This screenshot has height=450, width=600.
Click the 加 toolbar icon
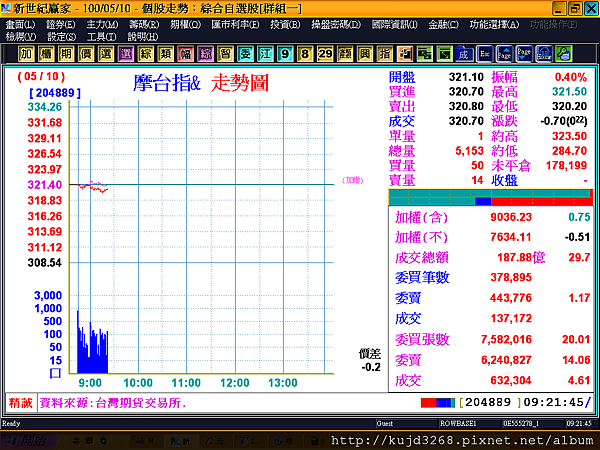click(26, 54)
